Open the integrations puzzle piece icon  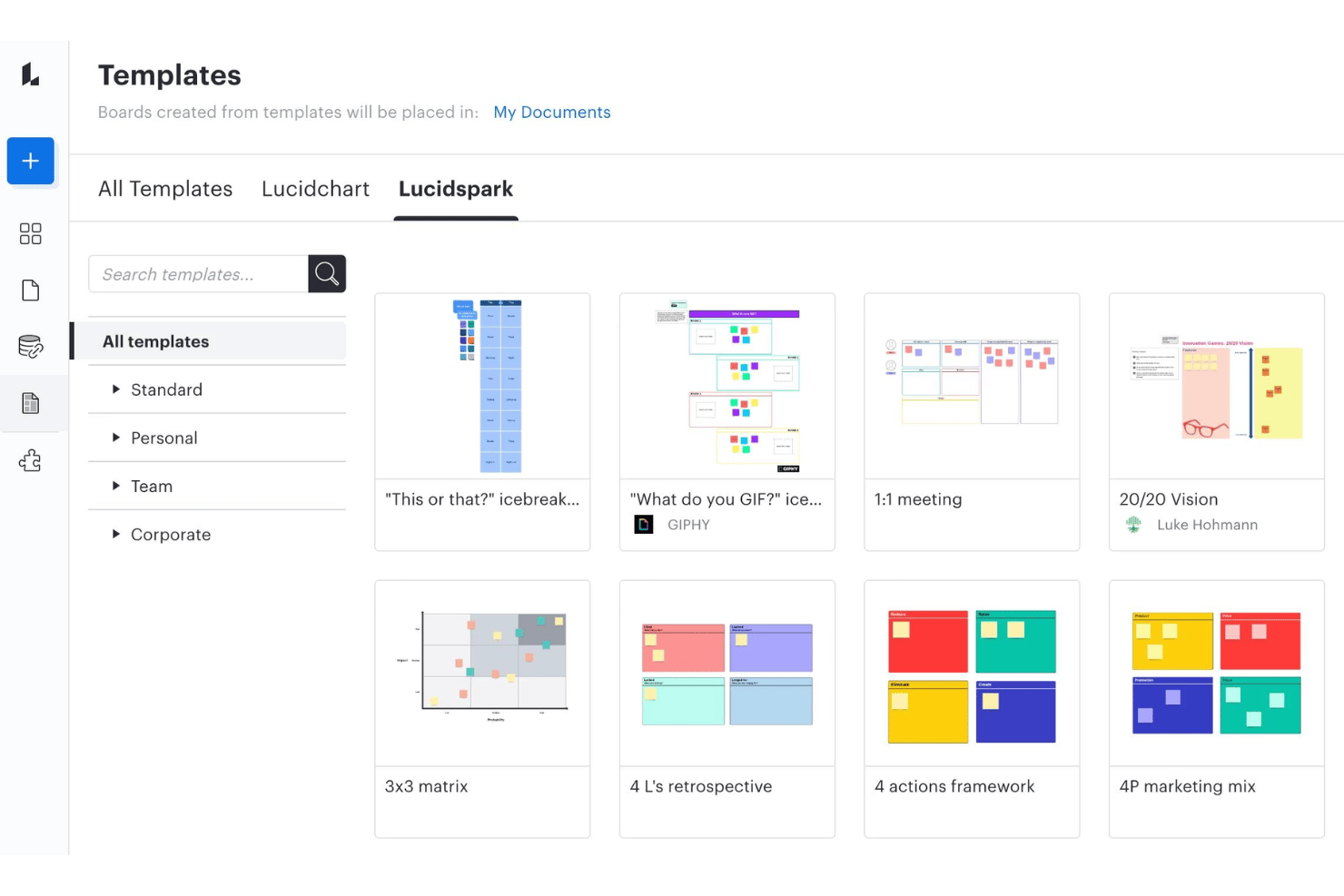[31, 460]
